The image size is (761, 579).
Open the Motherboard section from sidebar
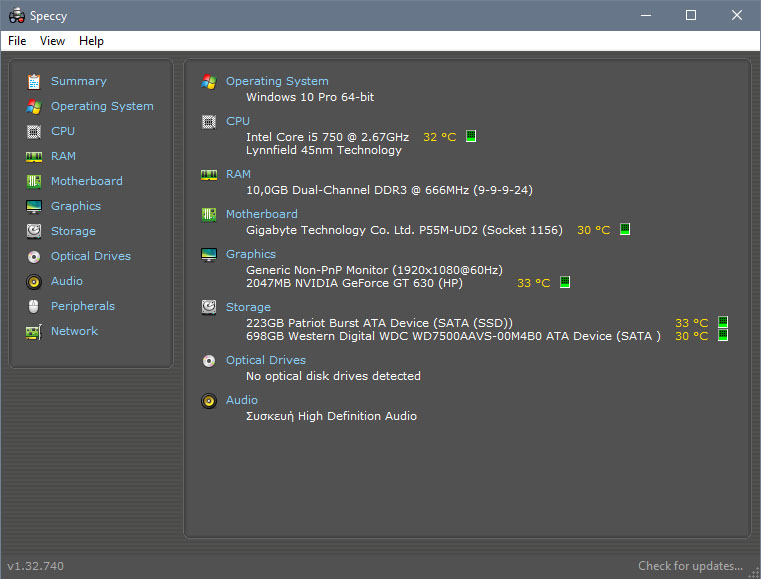(x=86, y=182)
